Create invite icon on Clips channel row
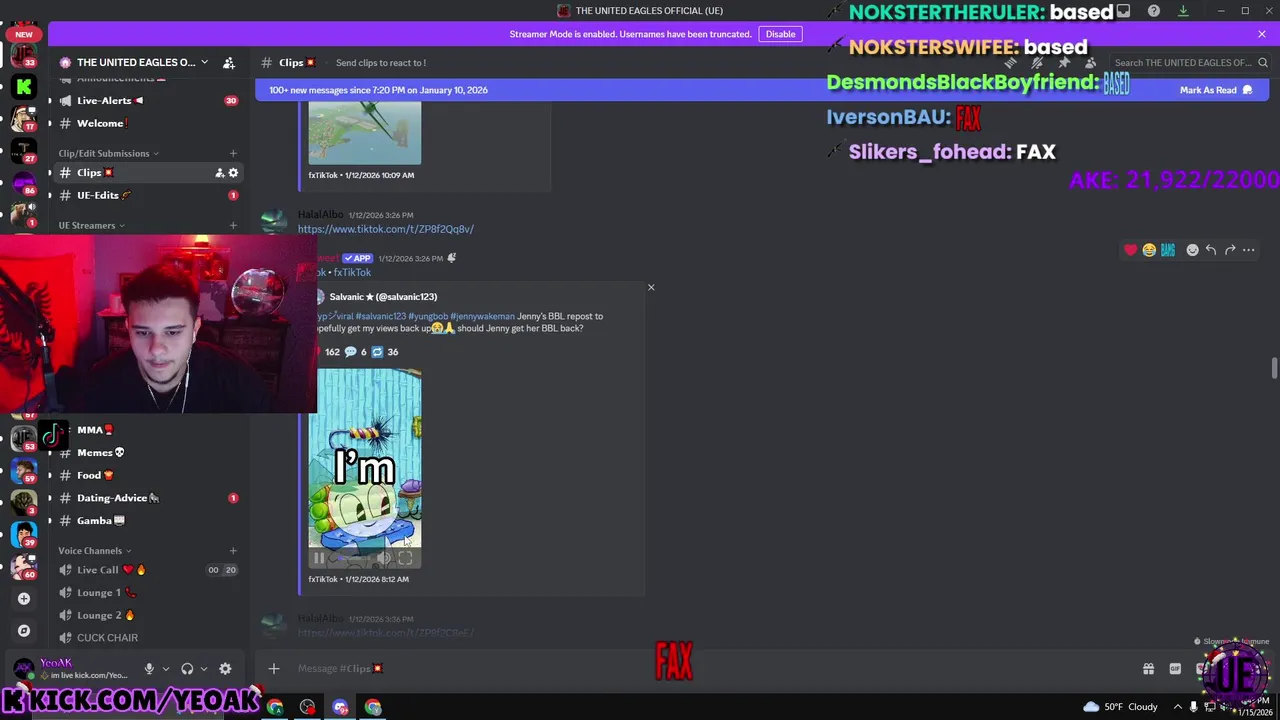1280x720 pixels. (x=219, y=173)
